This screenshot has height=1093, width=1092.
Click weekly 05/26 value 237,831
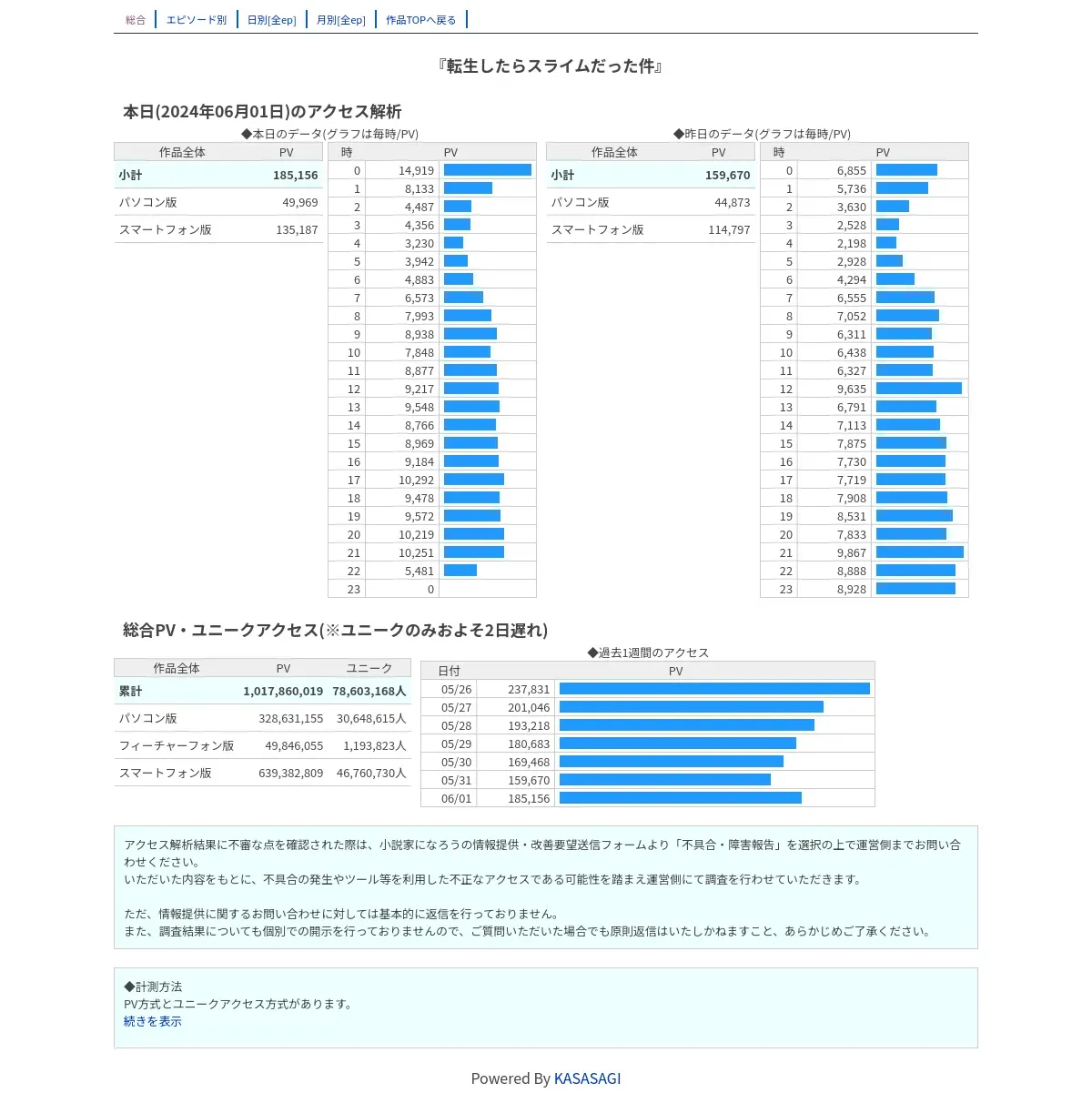[529, 689]
